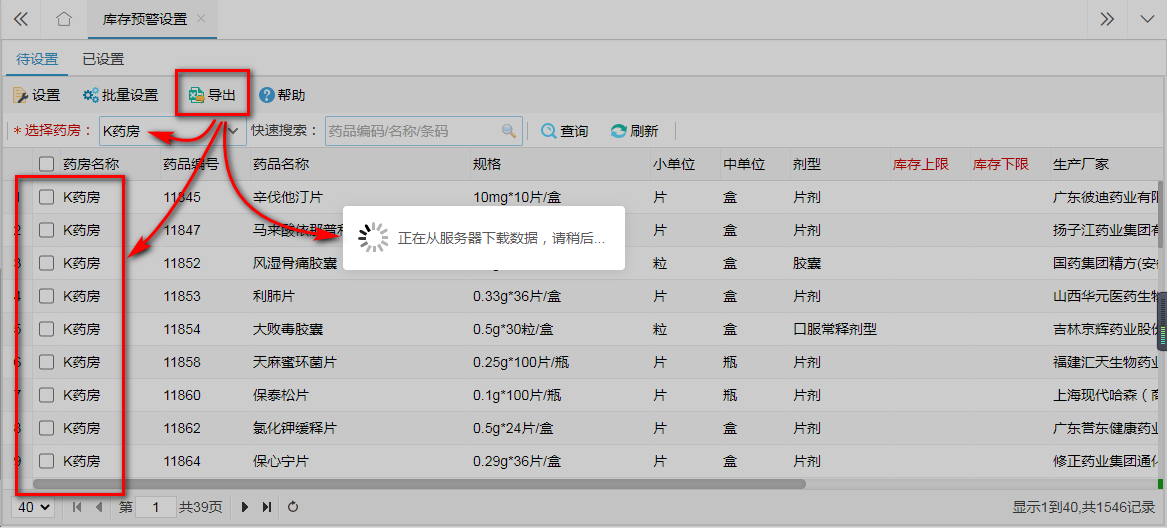Check the row for 辛伐他汀片

[46, 197]
